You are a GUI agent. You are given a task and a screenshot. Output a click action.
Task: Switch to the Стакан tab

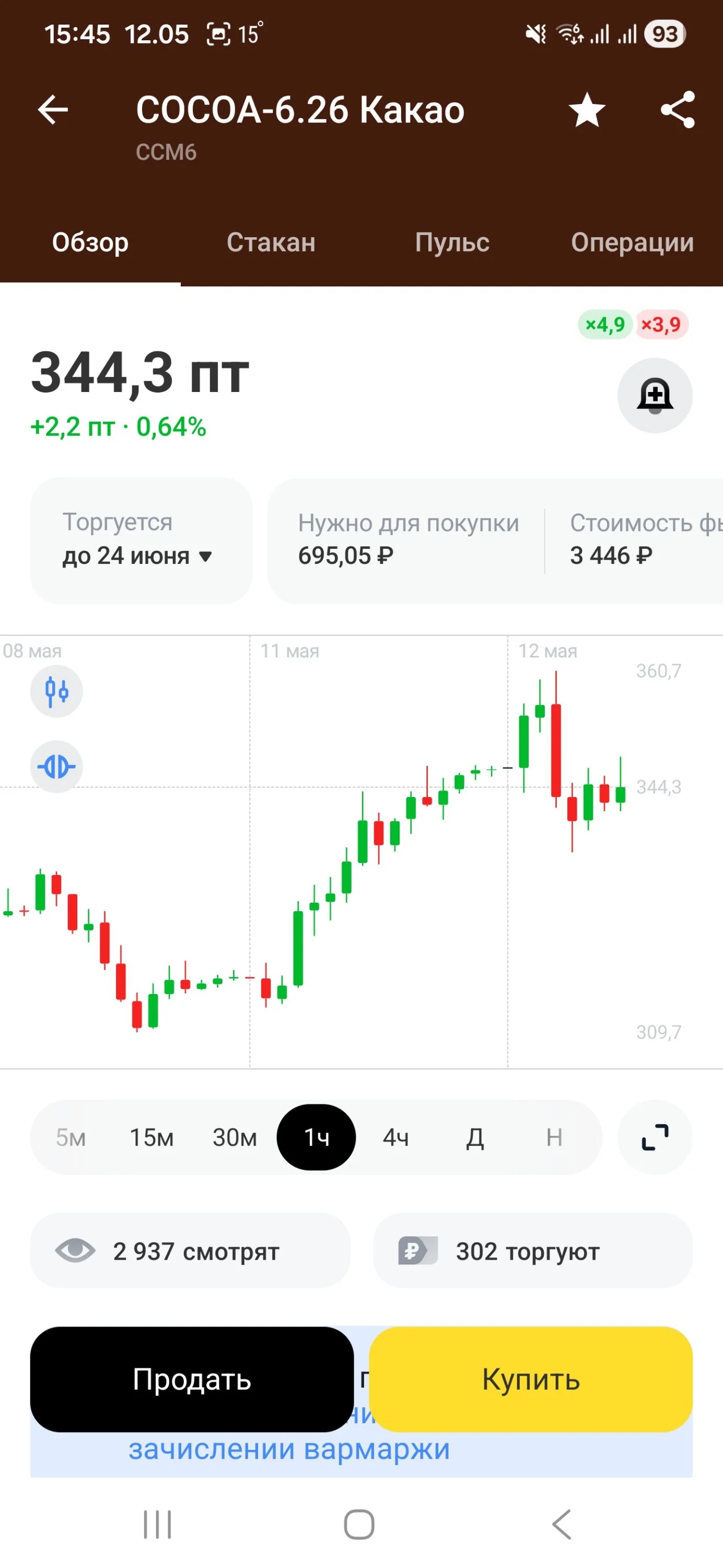tap(271, 243)
